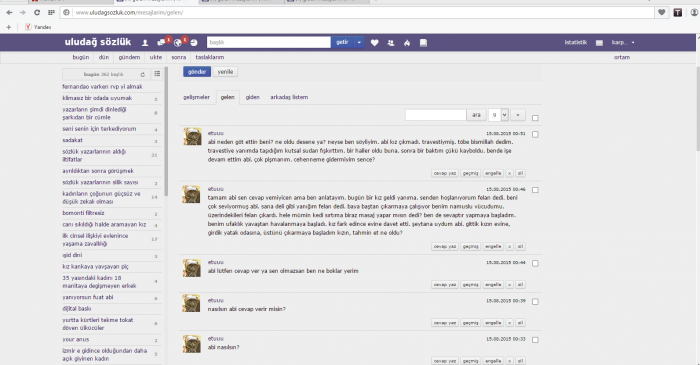Screen dimensions: 700x365
Task: Click the book icon in the header
Action: tap(423, 43)
